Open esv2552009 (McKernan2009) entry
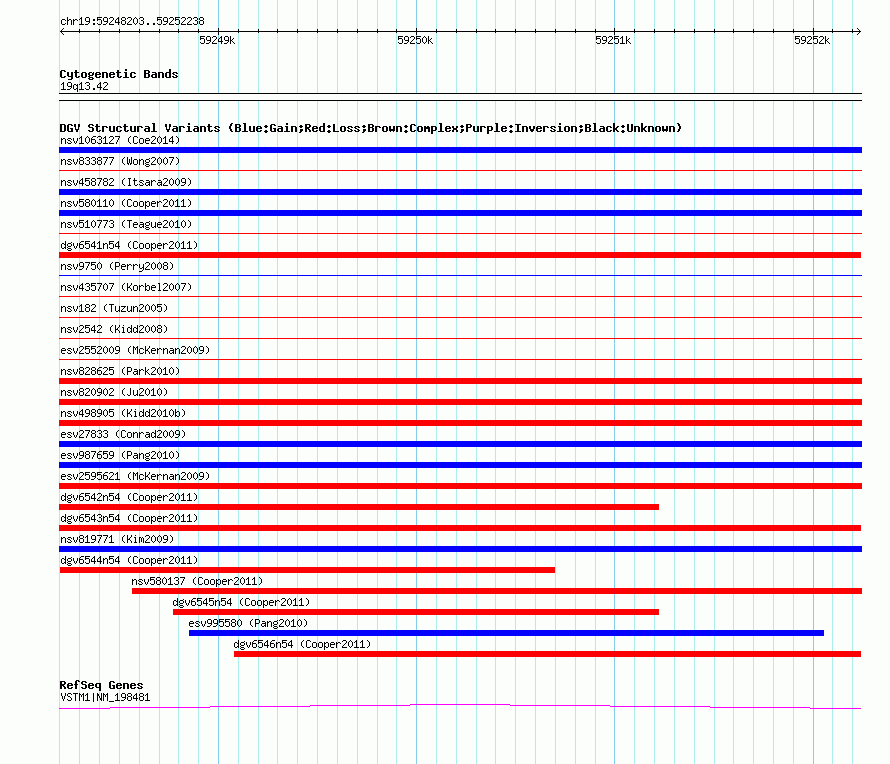Viewport: 890px width, 764px height. (x=135, y=350)
